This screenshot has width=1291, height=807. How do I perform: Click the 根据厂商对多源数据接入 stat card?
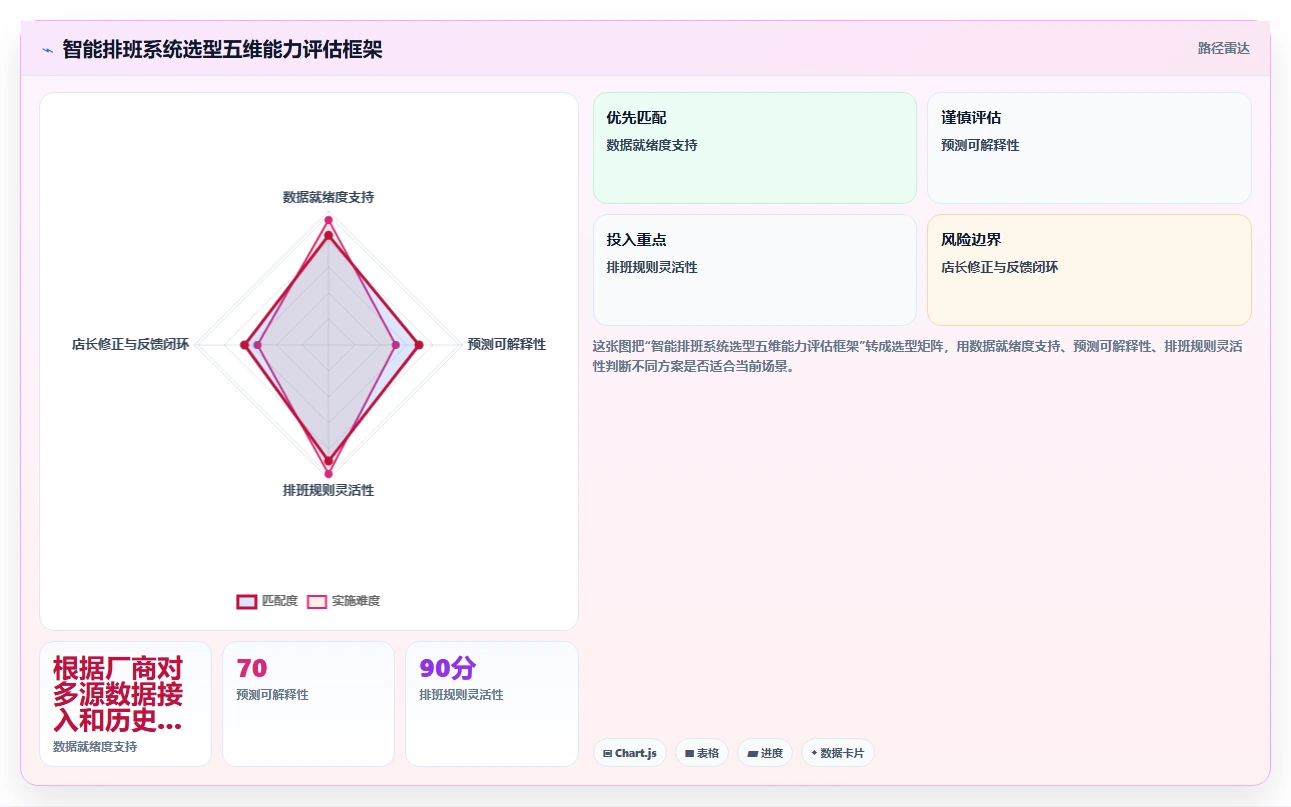click(x=125, y=704)
